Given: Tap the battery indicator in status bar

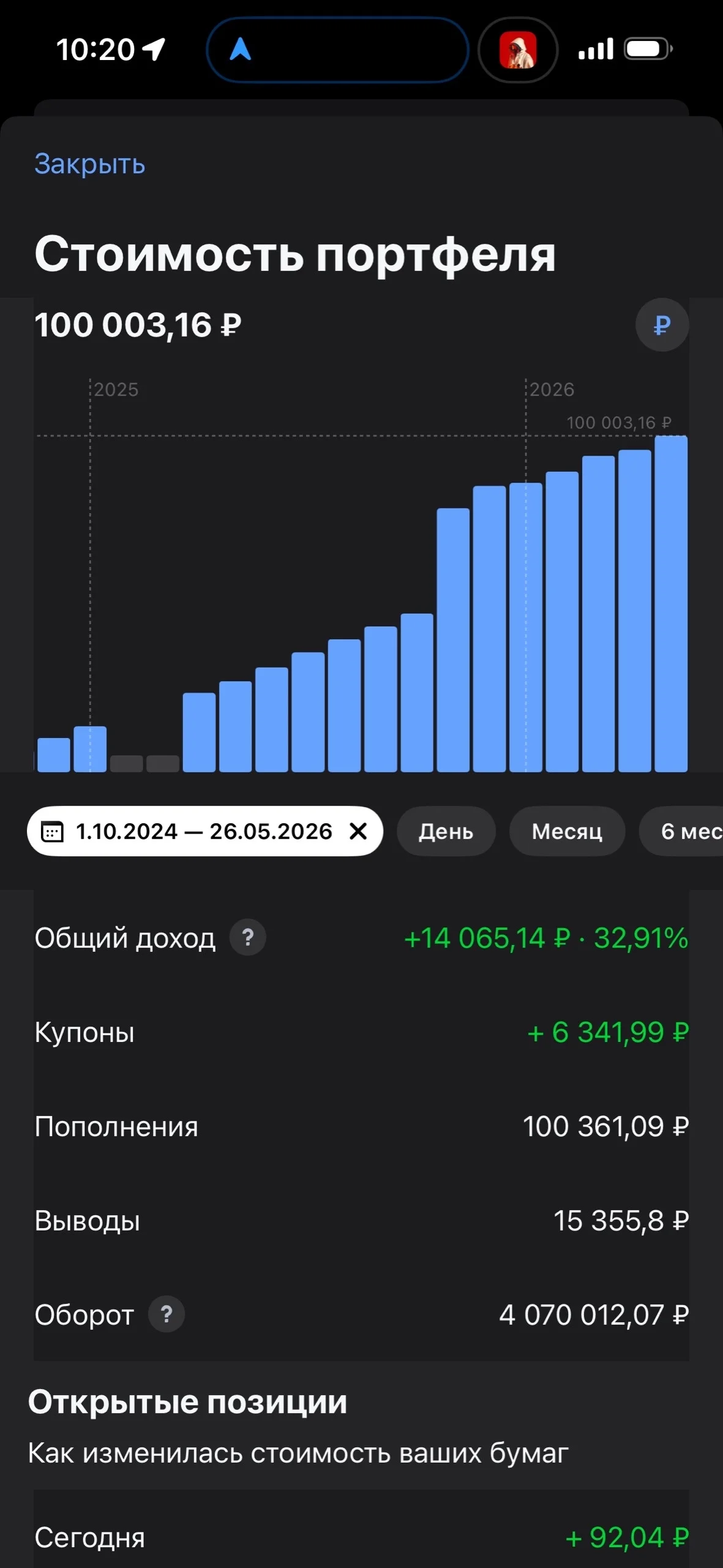Looking at the screenshot, I should tap(648, 48).
